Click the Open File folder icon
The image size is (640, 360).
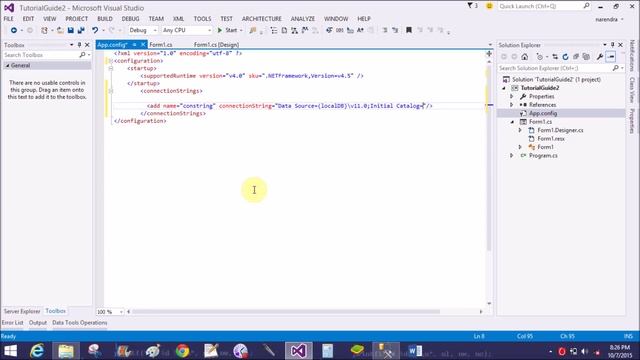60,30
